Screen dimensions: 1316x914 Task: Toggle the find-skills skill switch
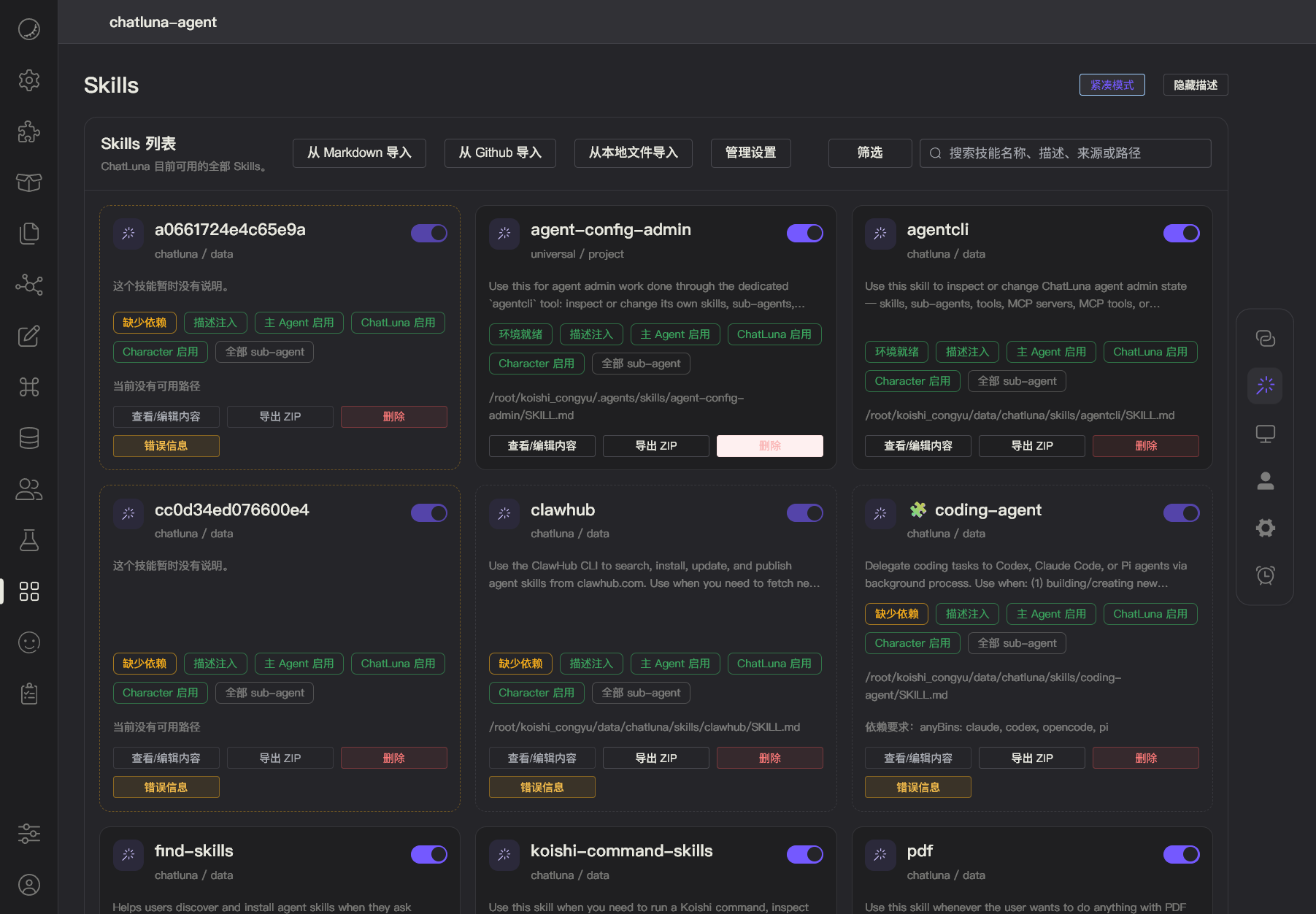429,854
